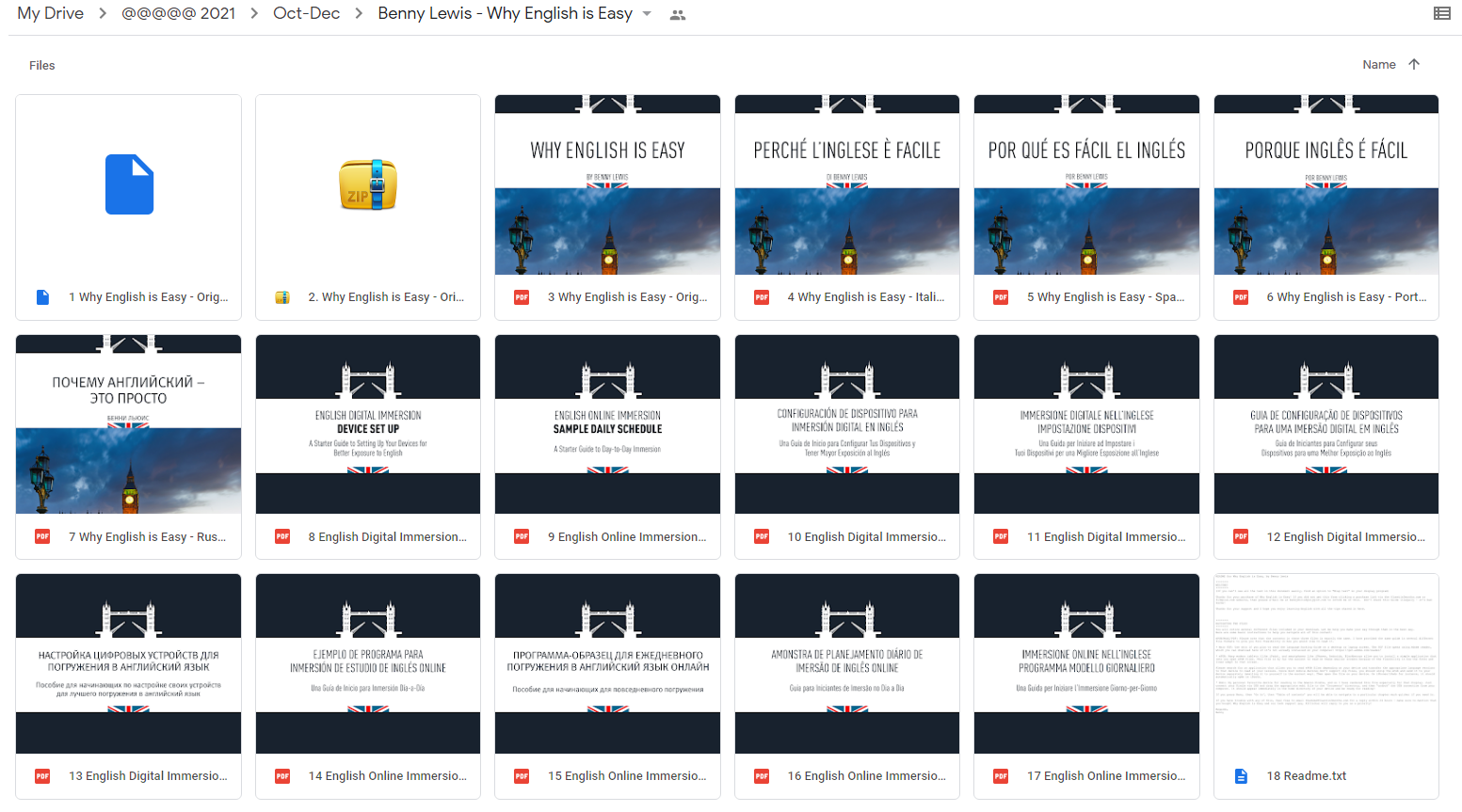Viewport: 1462px width, 812px height.
Task: Reverse sort direction arrow next to Name
Action: pos(1414,64)
